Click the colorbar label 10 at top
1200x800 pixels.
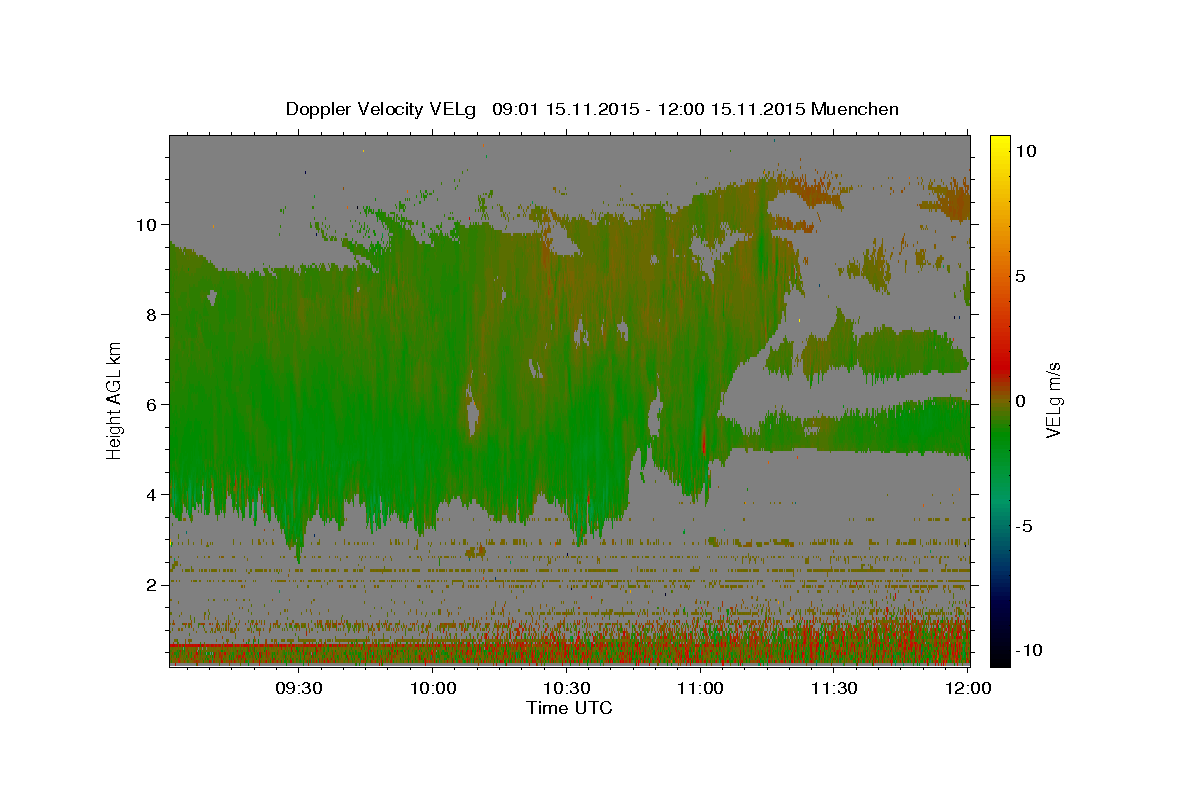1025,150
